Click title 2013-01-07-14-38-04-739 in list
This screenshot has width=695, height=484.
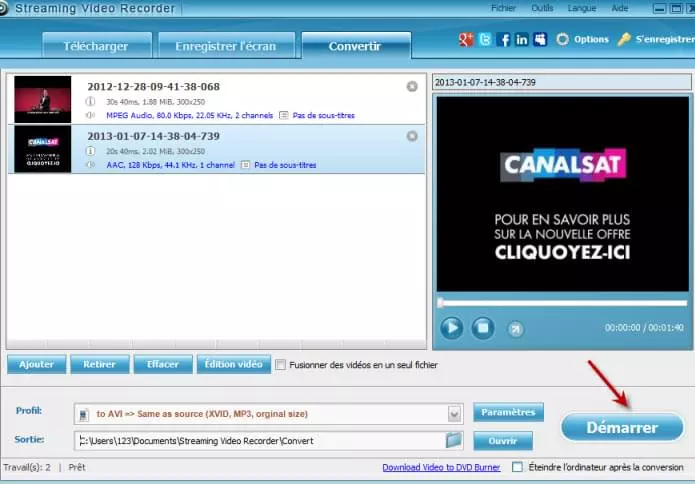click(153, 136)
